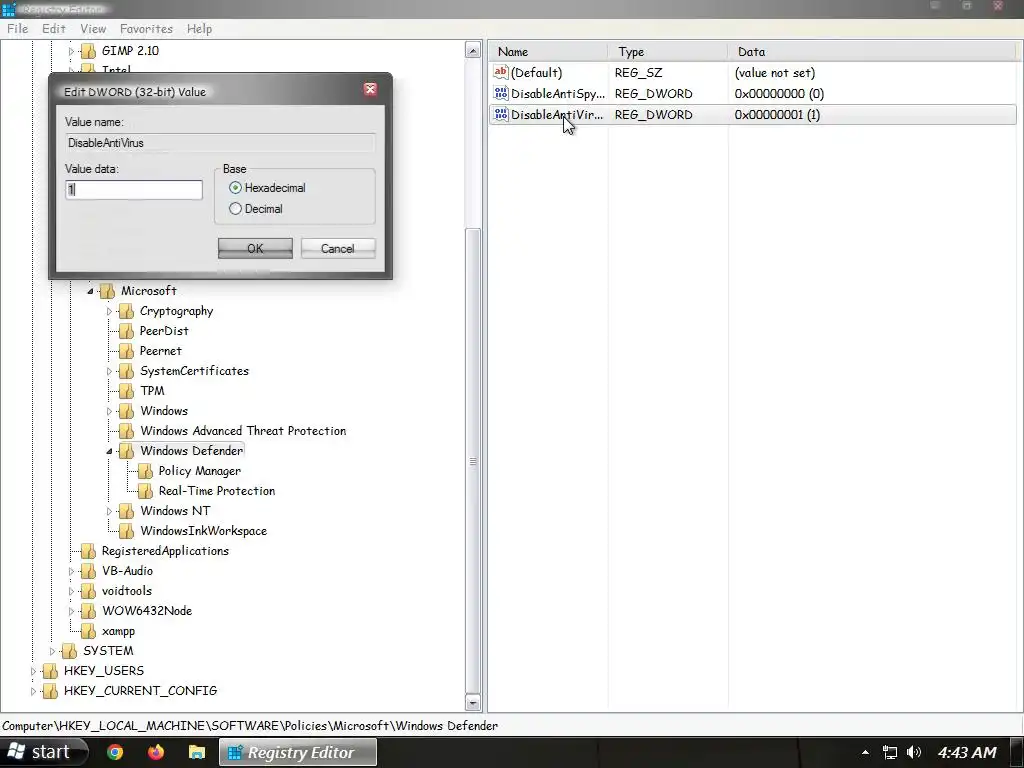Sort values by the Data column header

point(873,52)
